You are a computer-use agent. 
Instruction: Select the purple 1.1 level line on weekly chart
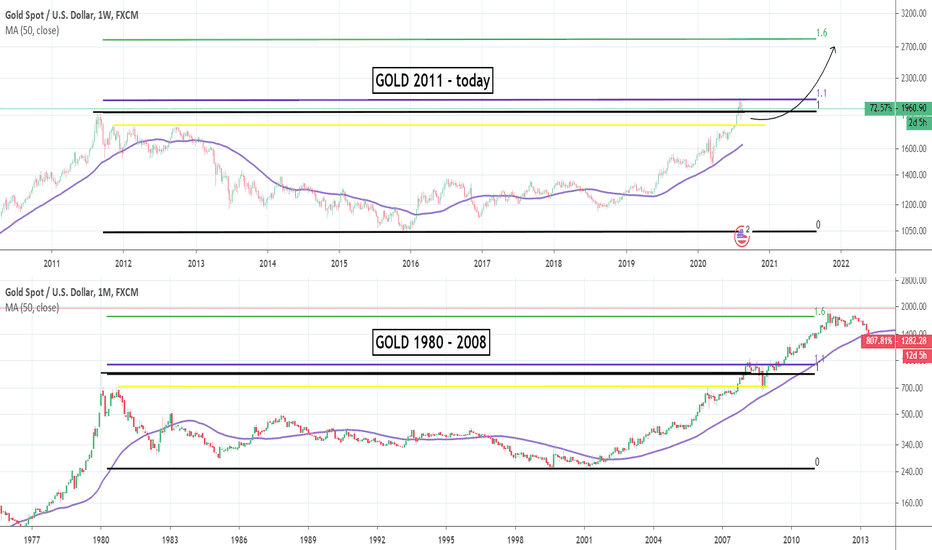click(x=459, y=100)
